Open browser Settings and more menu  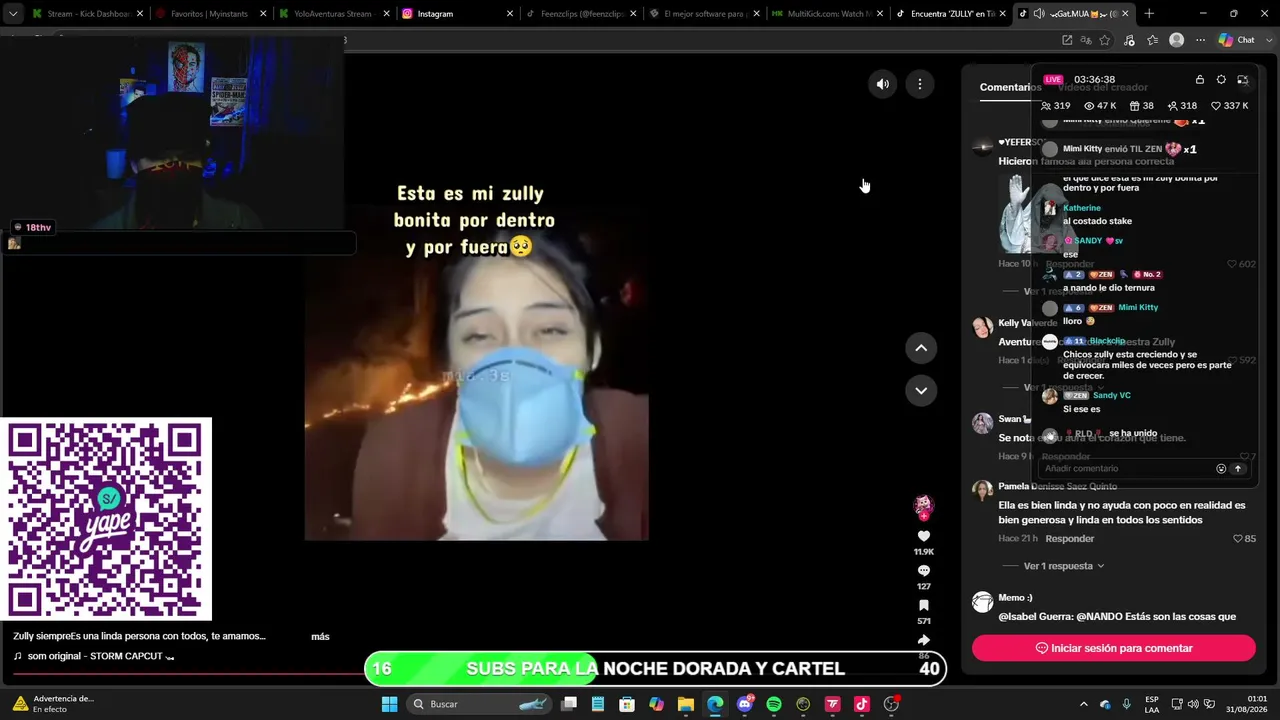[x=1200, y=40]
